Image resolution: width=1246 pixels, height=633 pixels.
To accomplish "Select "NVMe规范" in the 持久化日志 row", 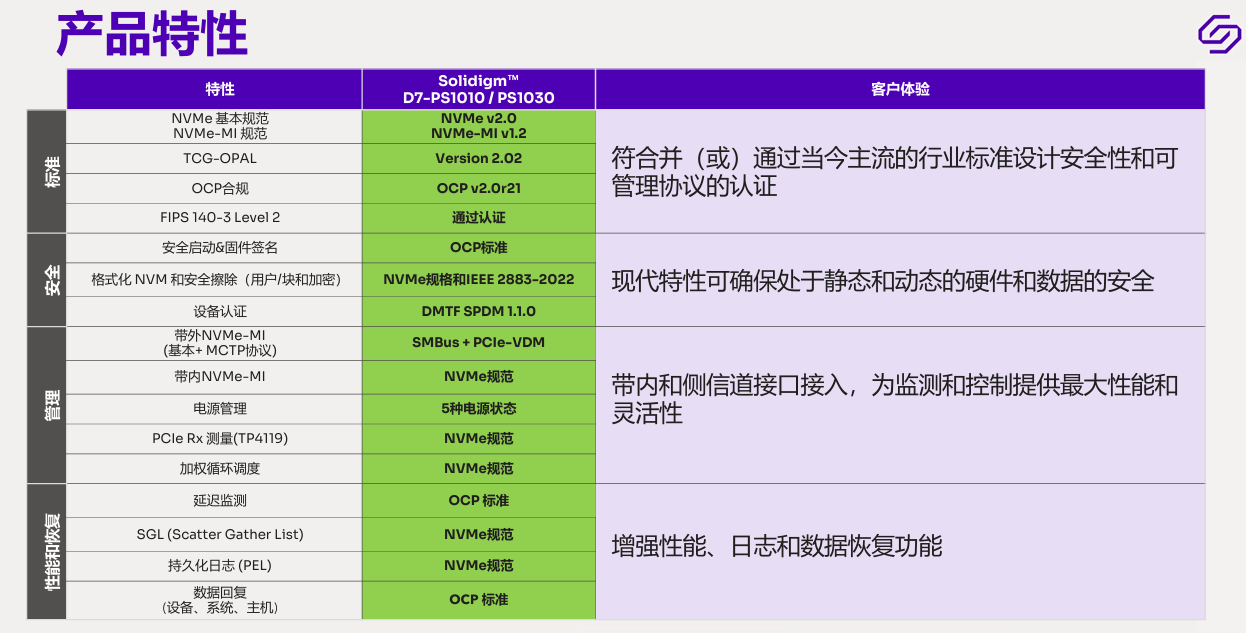I will pos(478,566).
